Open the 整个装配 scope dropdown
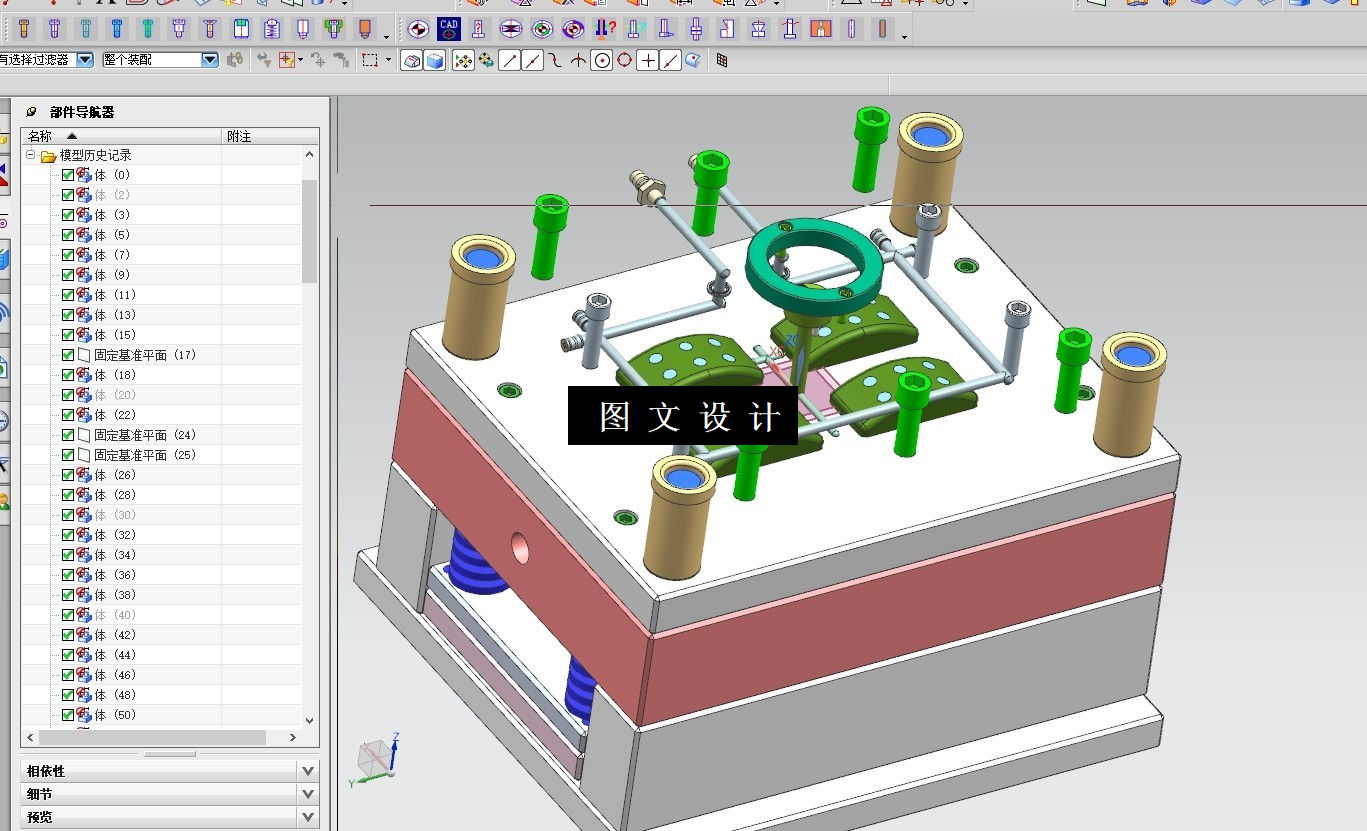 [210, 60]
